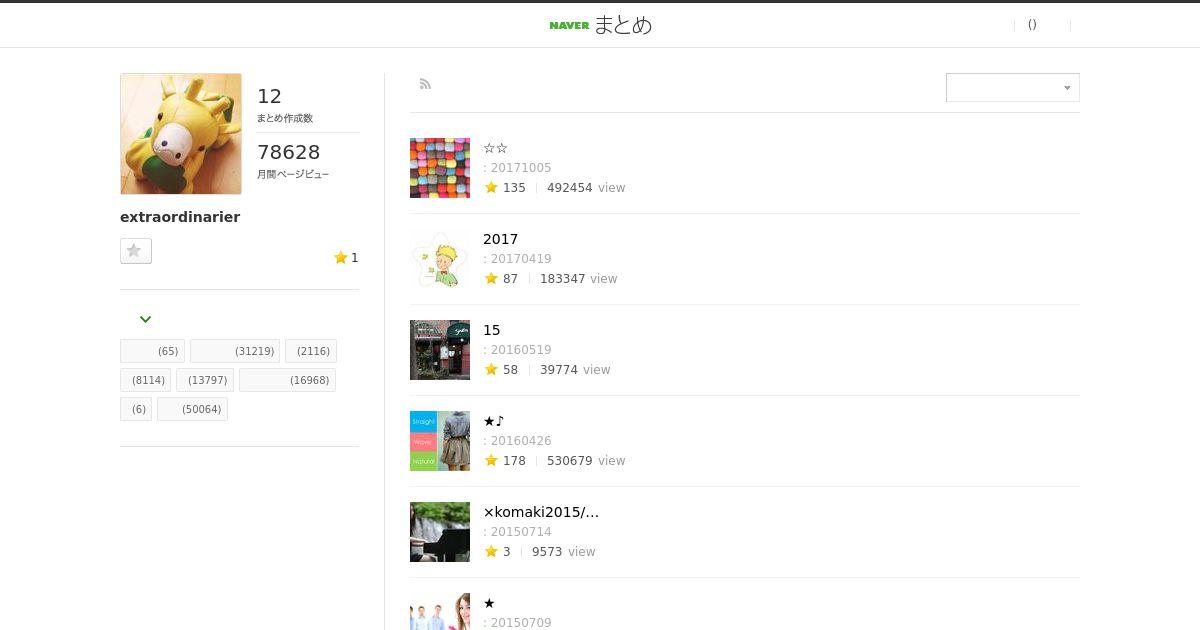Viewport: 1200px width, 630px height.
Task: Click the star icon beside 178
Action: [491, 460]
